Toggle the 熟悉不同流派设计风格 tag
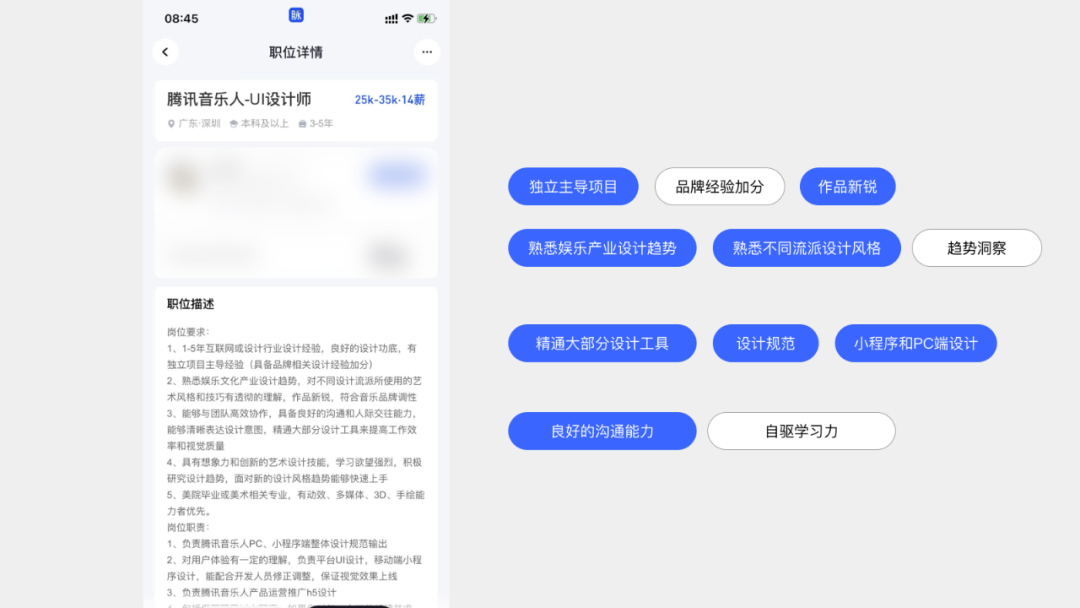Viewport: 1080px width, 608px height. tap(807, 248)
